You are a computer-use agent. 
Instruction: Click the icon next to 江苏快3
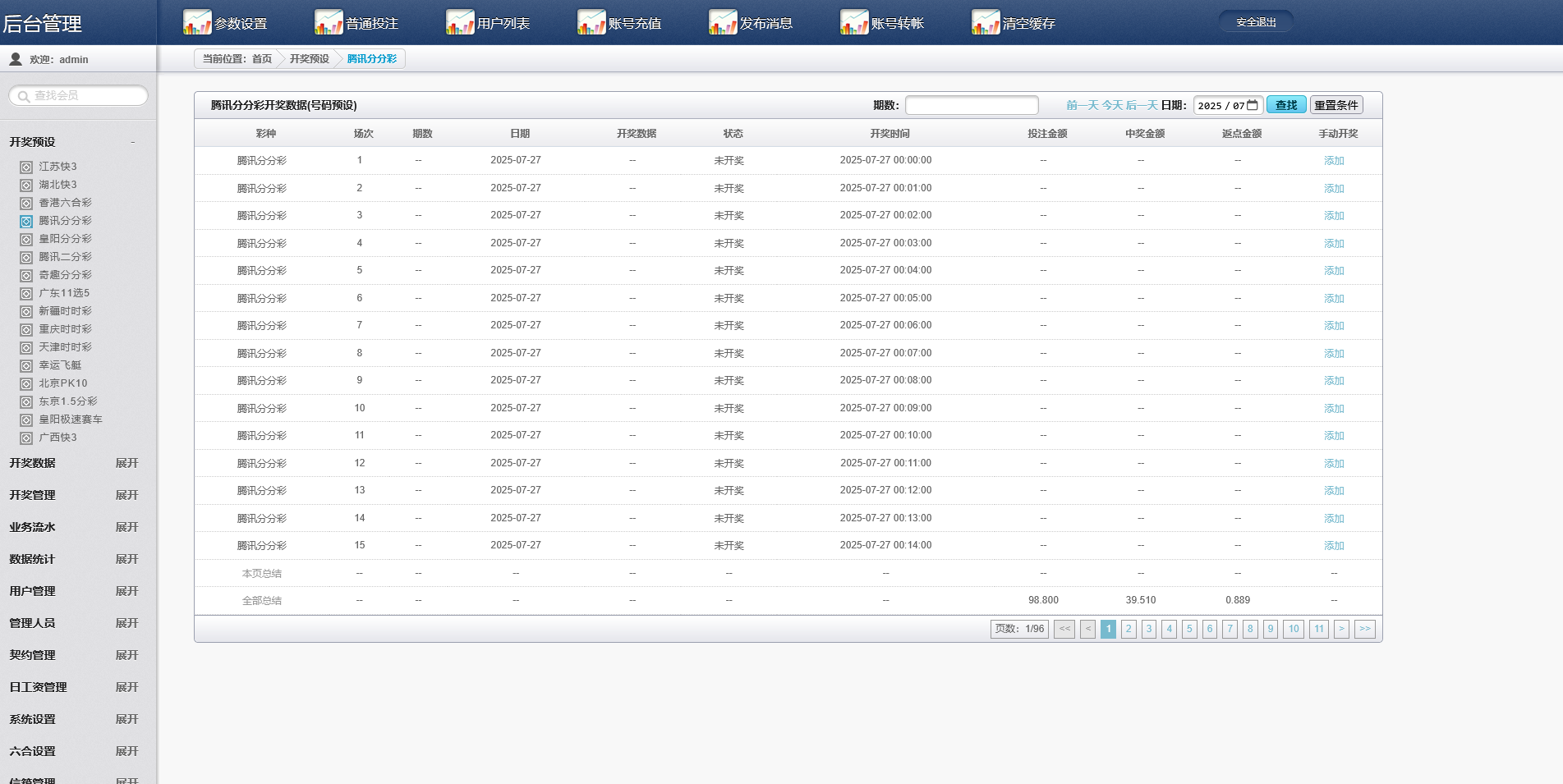[x=26, y=167]
